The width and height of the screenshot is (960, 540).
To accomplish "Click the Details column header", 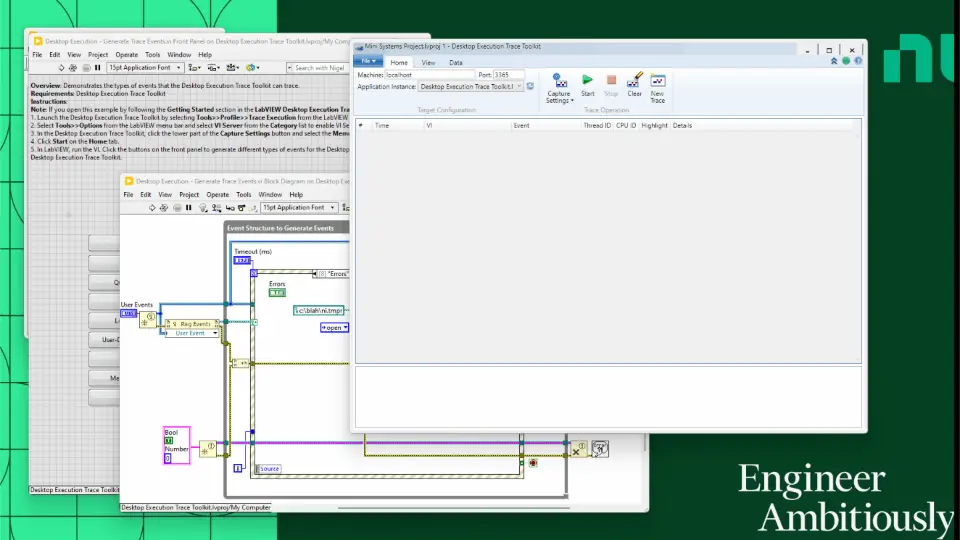I will (x=682, y=126).
